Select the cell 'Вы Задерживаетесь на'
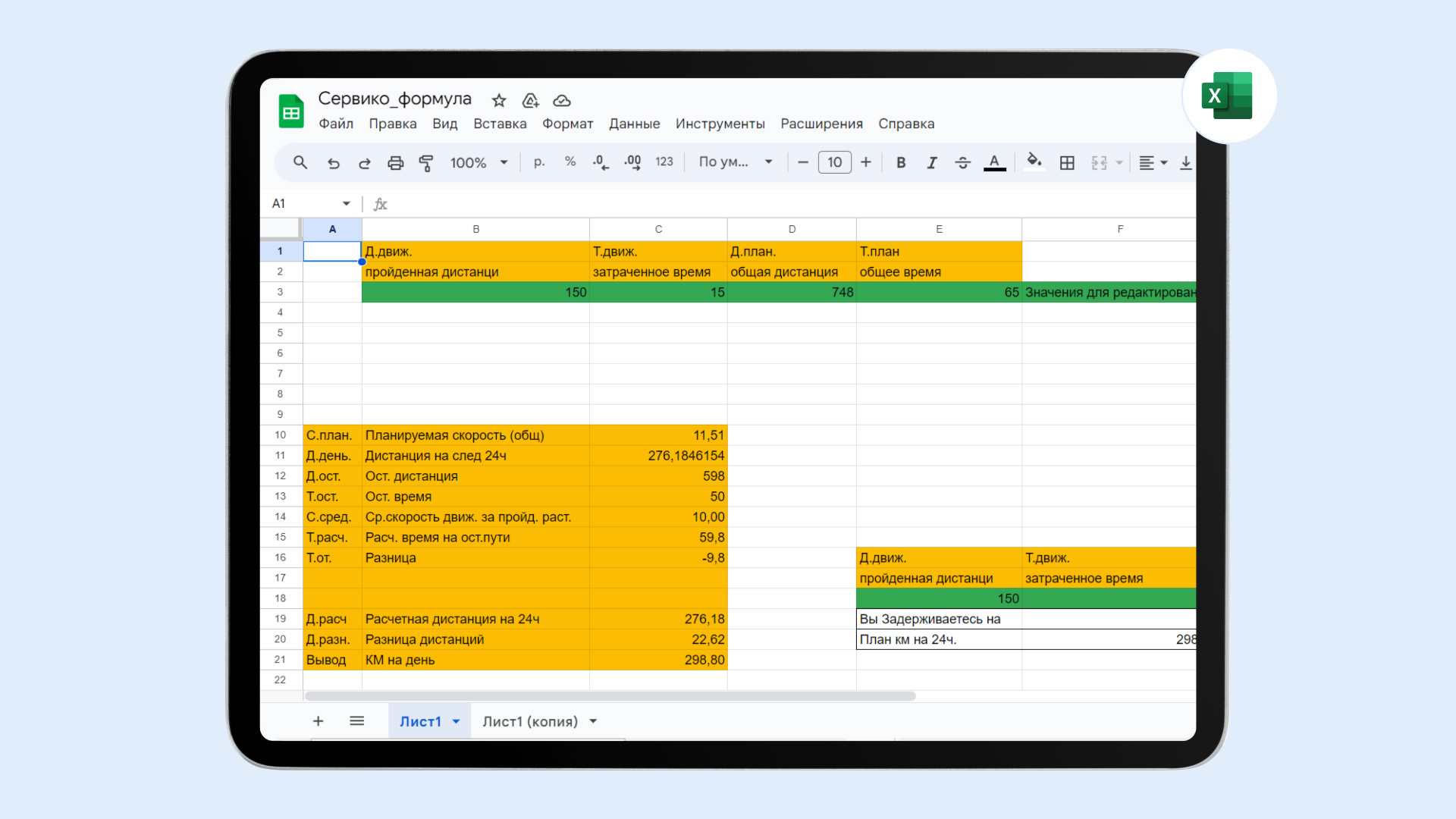This screenshot has width=1456, height=819. (939, 619)
